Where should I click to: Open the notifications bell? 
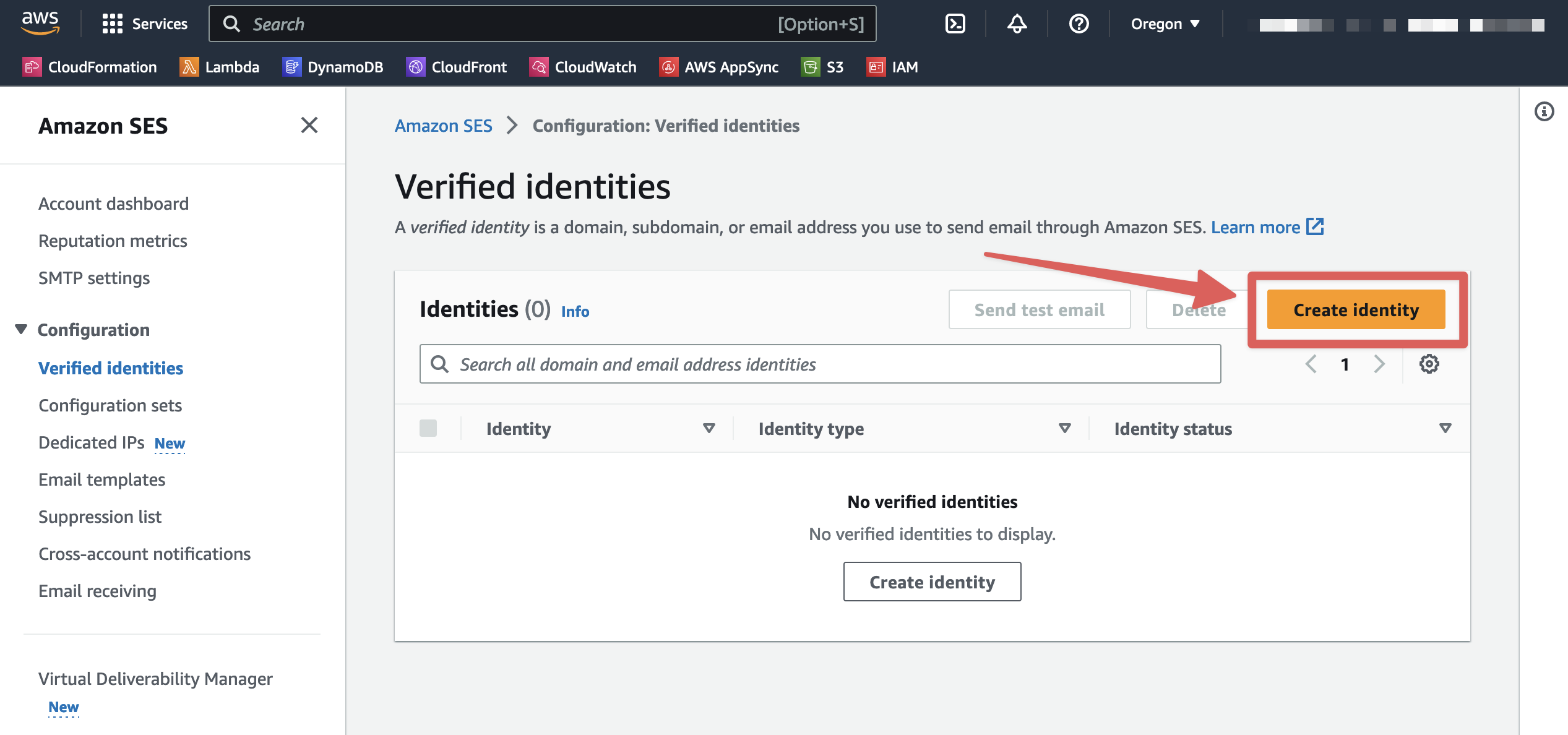[x=1017, y=24]
